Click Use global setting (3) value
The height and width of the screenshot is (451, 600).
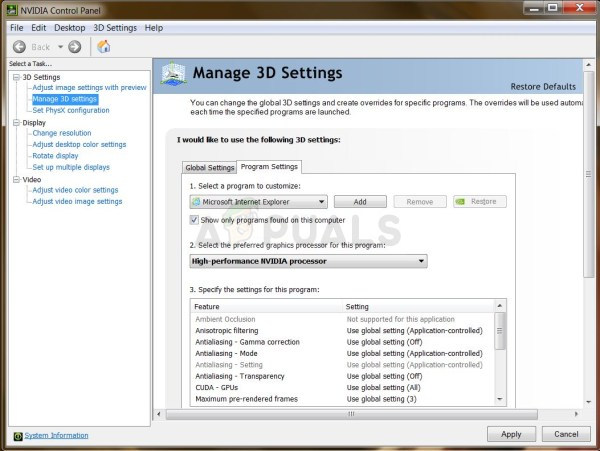382,399
